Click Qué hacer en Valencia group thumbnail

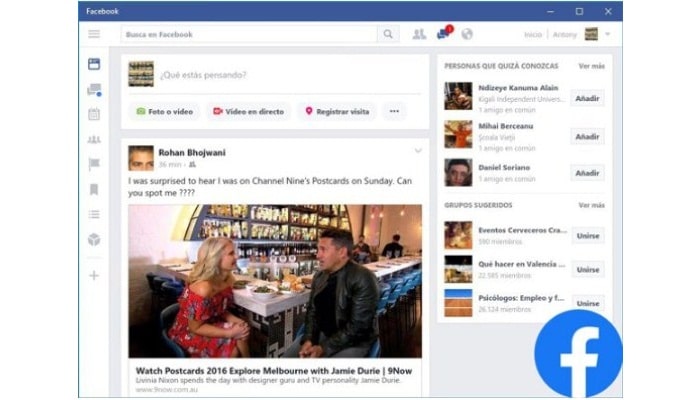pos(458,269)
